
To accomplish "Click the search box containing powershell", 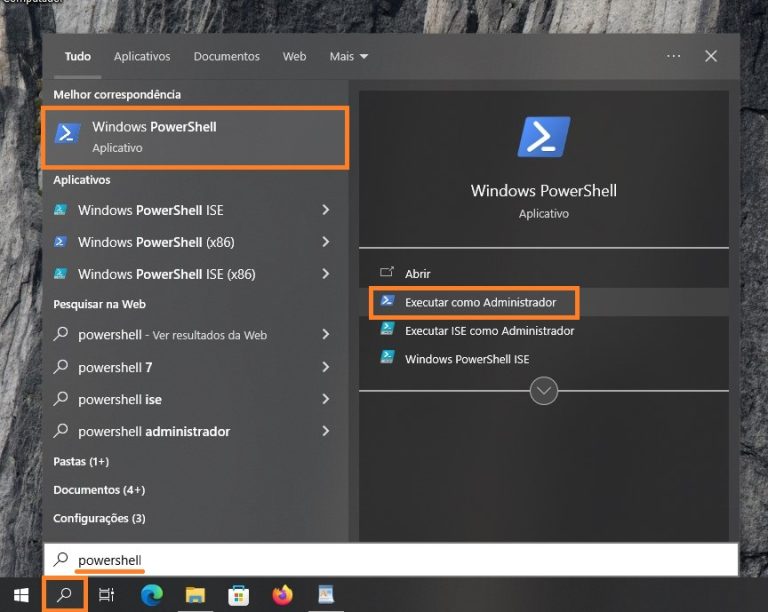I will [390, 560].
